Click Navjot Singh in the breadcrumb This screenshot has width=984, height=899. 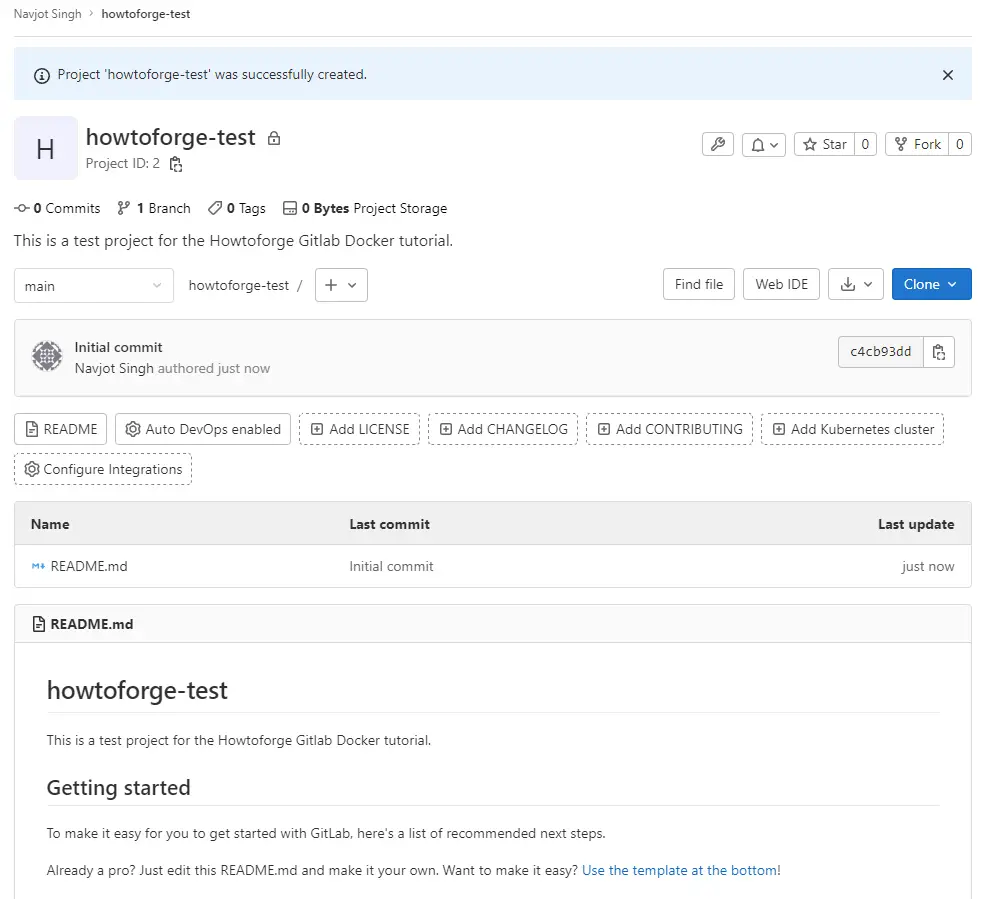[x=48, y=14]
